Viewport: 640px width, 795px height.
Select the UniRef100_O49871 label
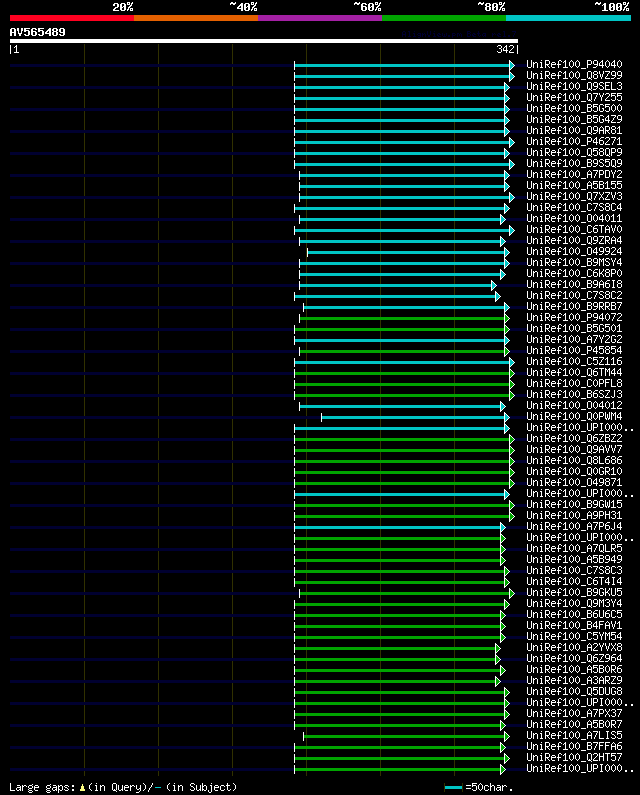tap(574, 482)
